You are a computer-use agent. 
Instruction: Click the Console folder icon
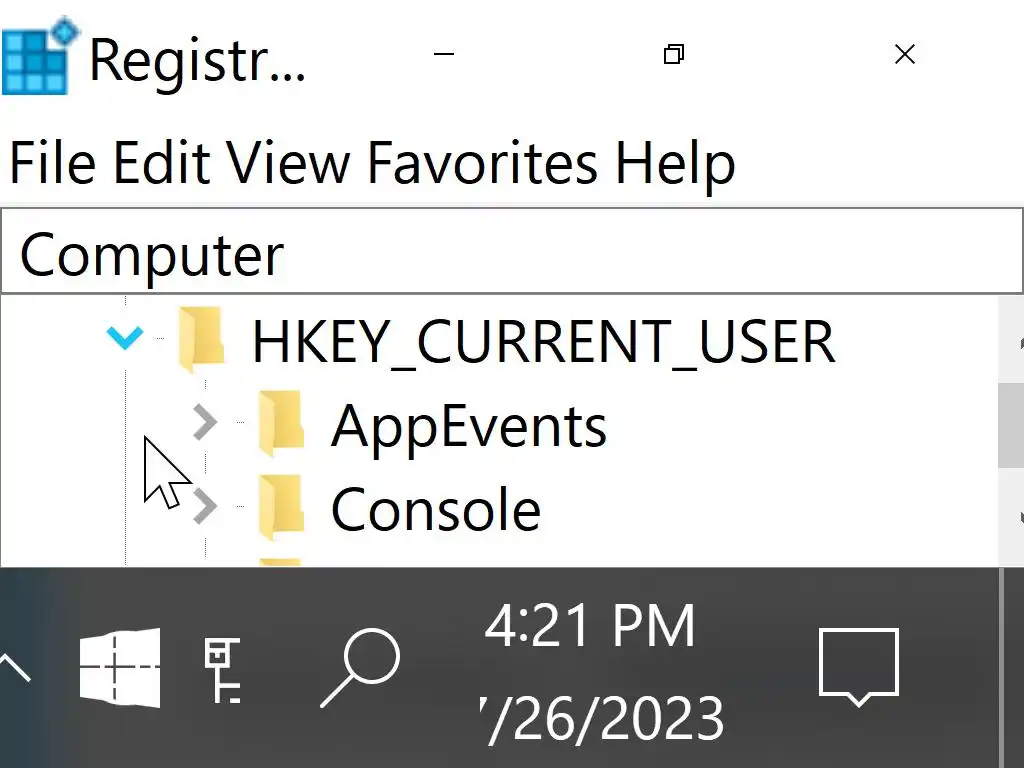click(281, 508)
